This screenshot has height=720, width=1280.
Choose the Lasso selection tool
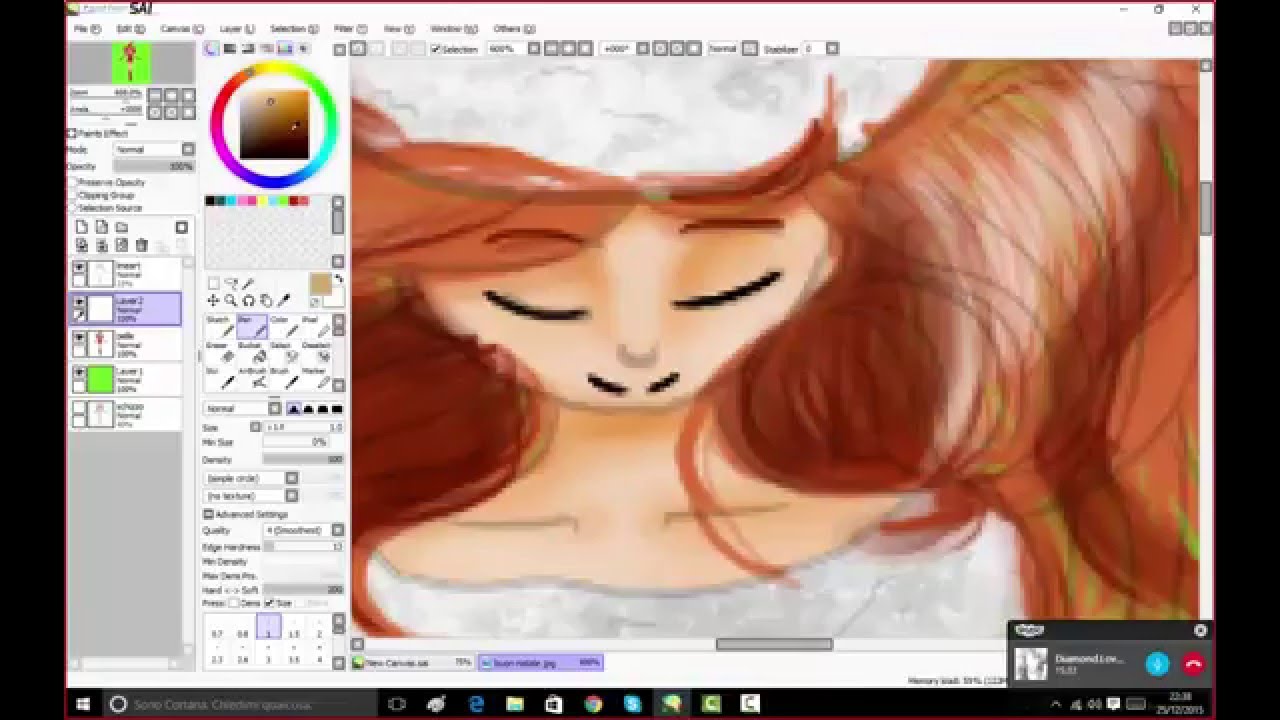[231, 283]
